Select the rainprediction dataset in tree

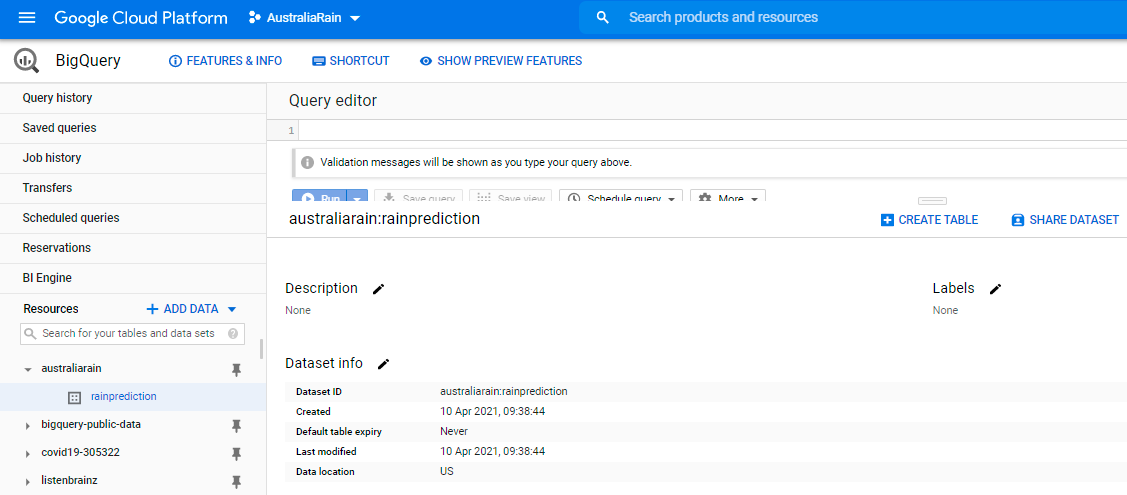click(x=123, y=397)
